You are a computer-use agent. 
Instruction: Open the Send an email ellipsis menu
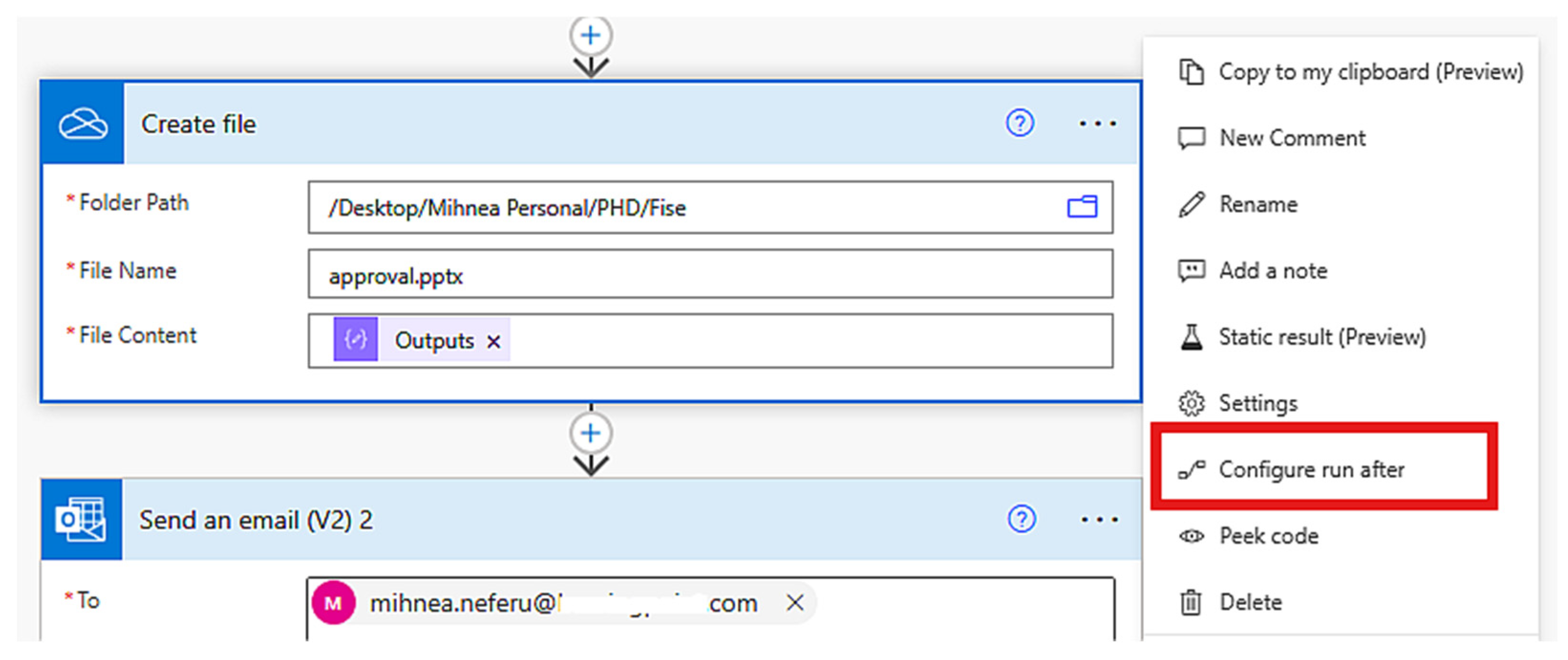1099,520
